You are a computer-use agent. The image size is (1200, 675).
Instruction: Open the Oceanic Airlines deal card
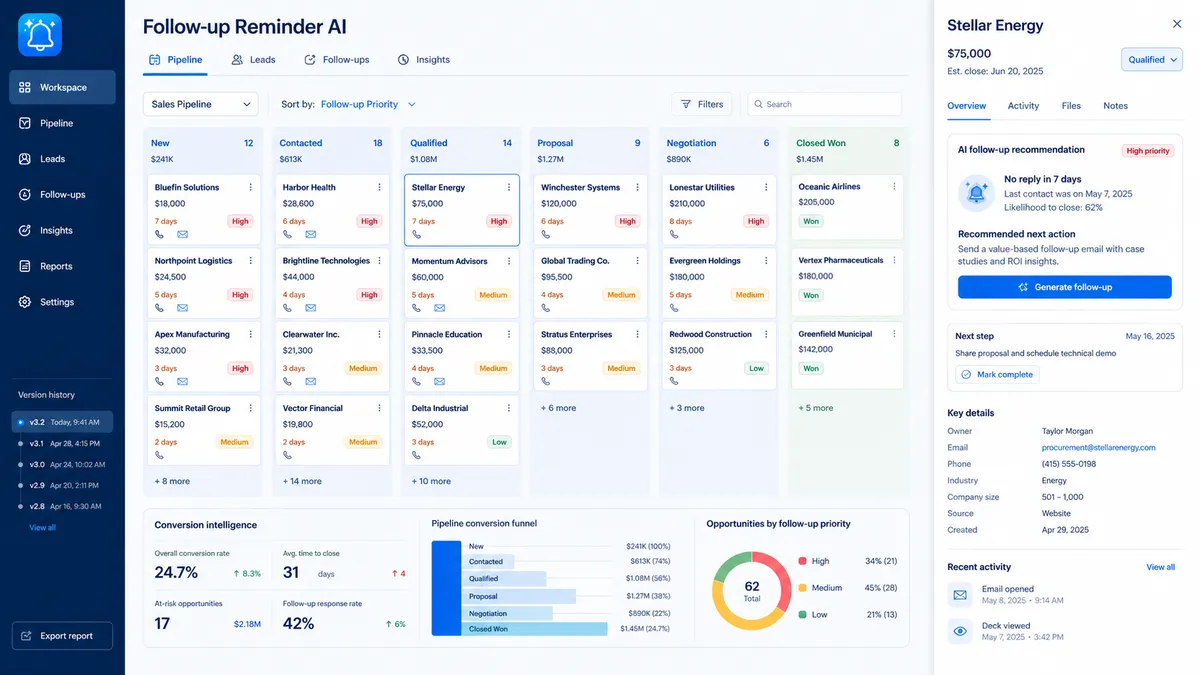coord(847,207)
